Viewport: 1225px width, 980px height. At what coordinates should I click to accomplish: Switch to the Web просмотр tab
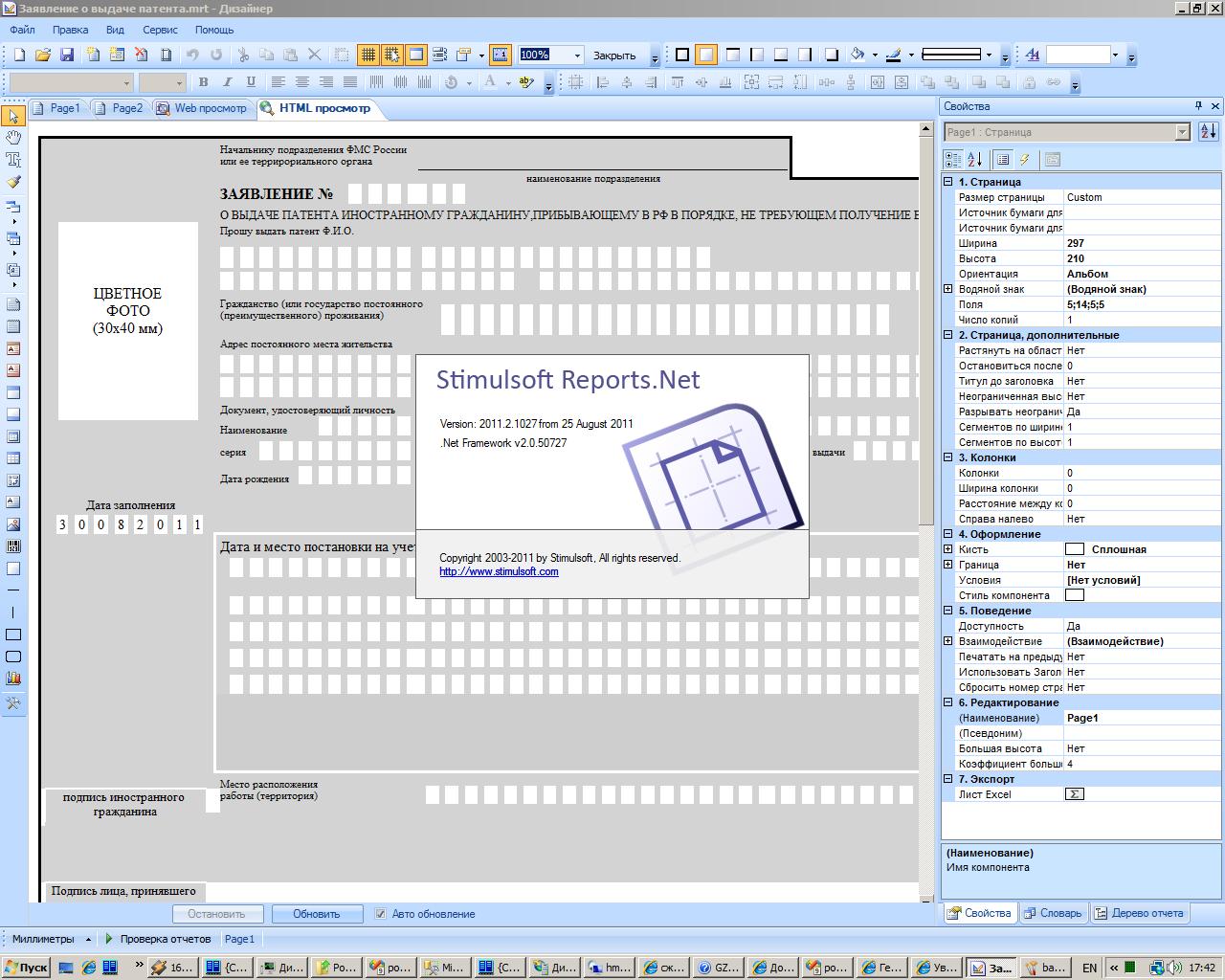click(x=201, y=108)
